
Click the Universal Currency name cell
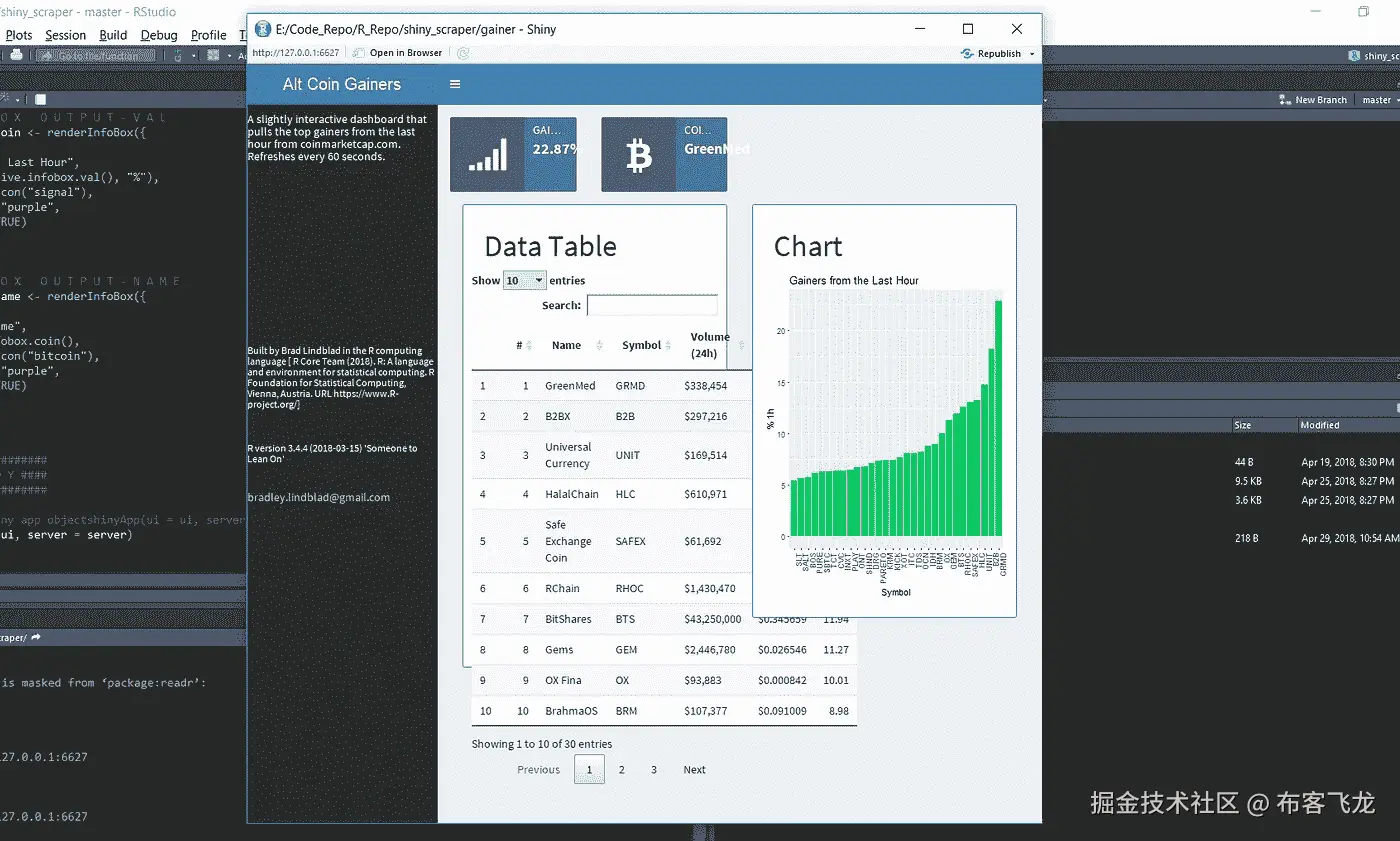pyautogui.click(x=568, y=455)
